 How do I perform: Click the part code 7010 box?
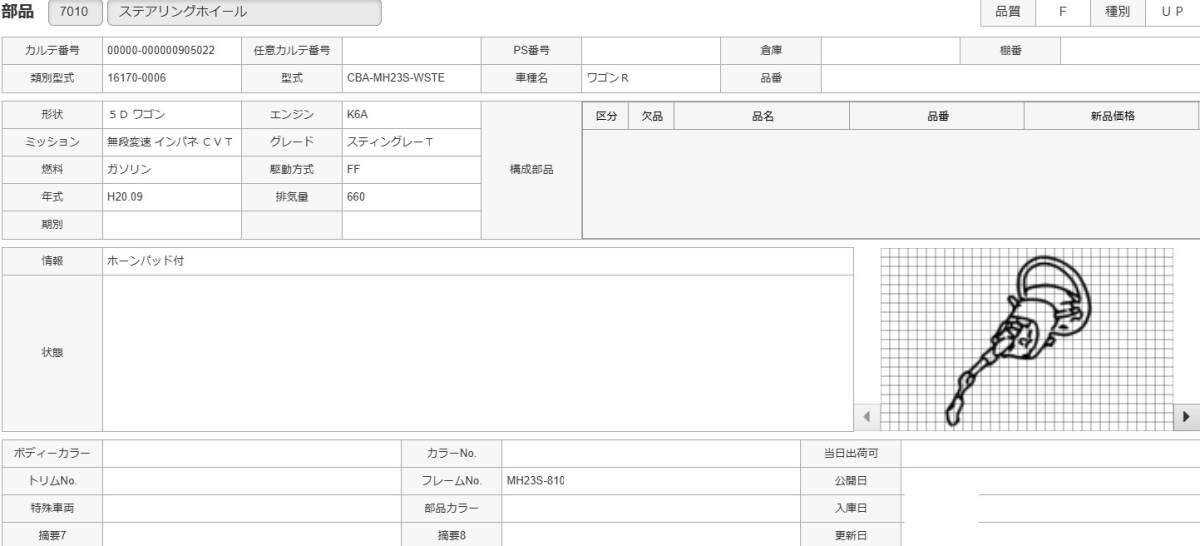point(74,13)
